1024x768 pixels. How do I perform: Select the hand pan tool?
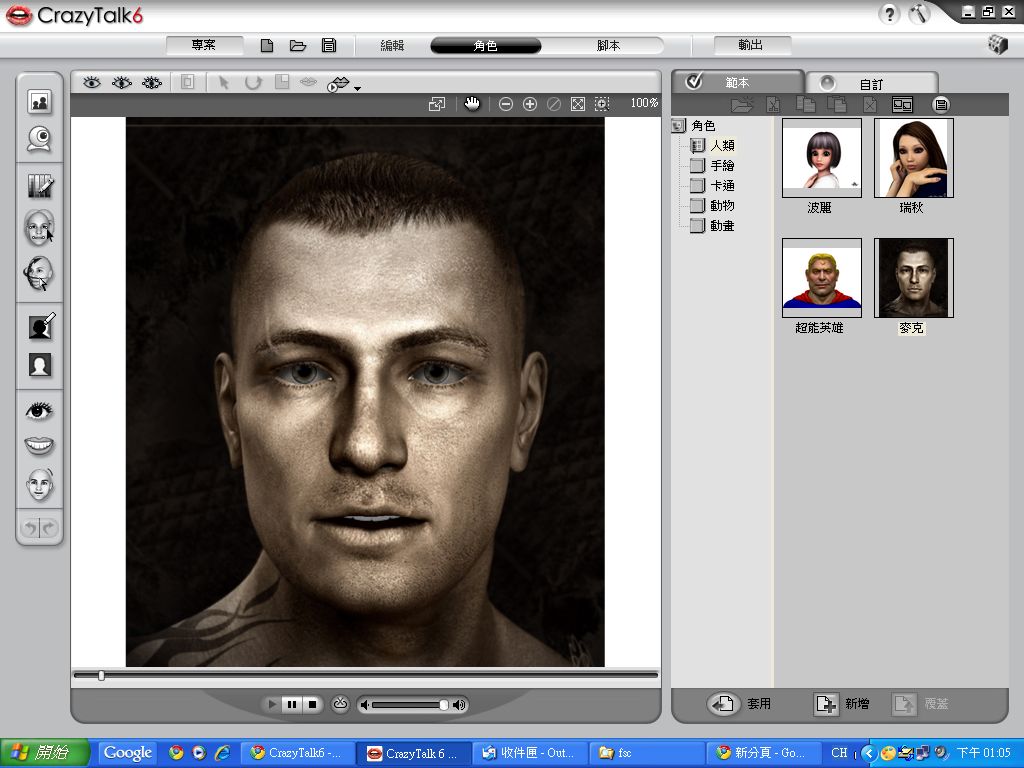tap(472, 104)
